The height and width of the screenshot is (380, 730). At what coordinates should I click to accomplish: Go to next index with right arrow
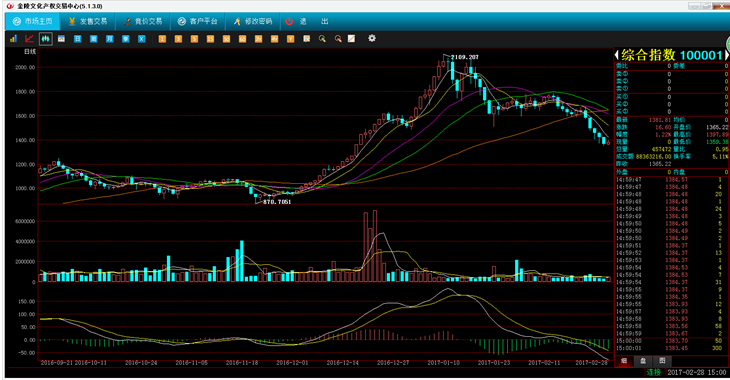pos(726,55)
